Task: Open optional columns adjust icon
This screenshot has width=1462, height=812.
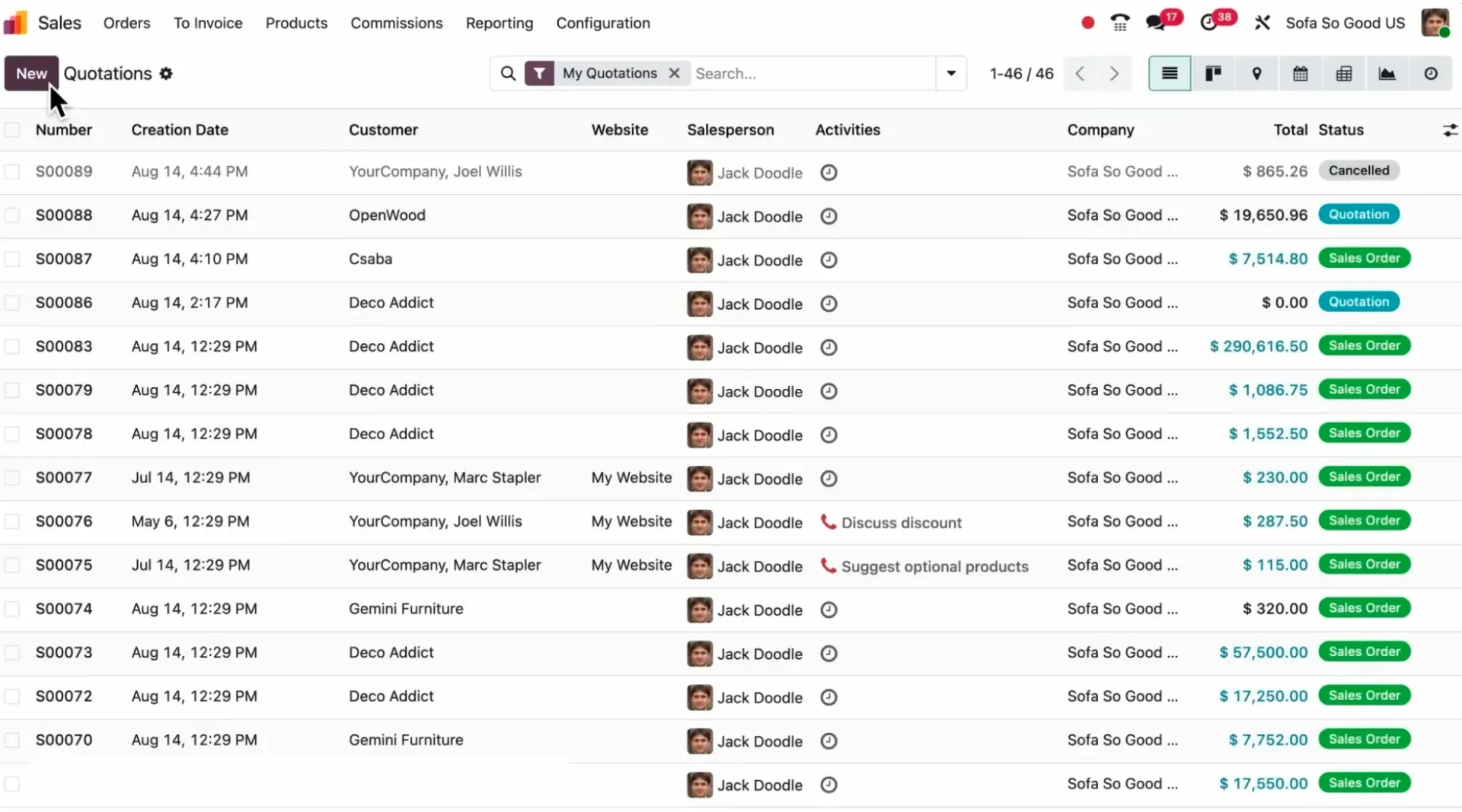Action: coord(1450,130)
